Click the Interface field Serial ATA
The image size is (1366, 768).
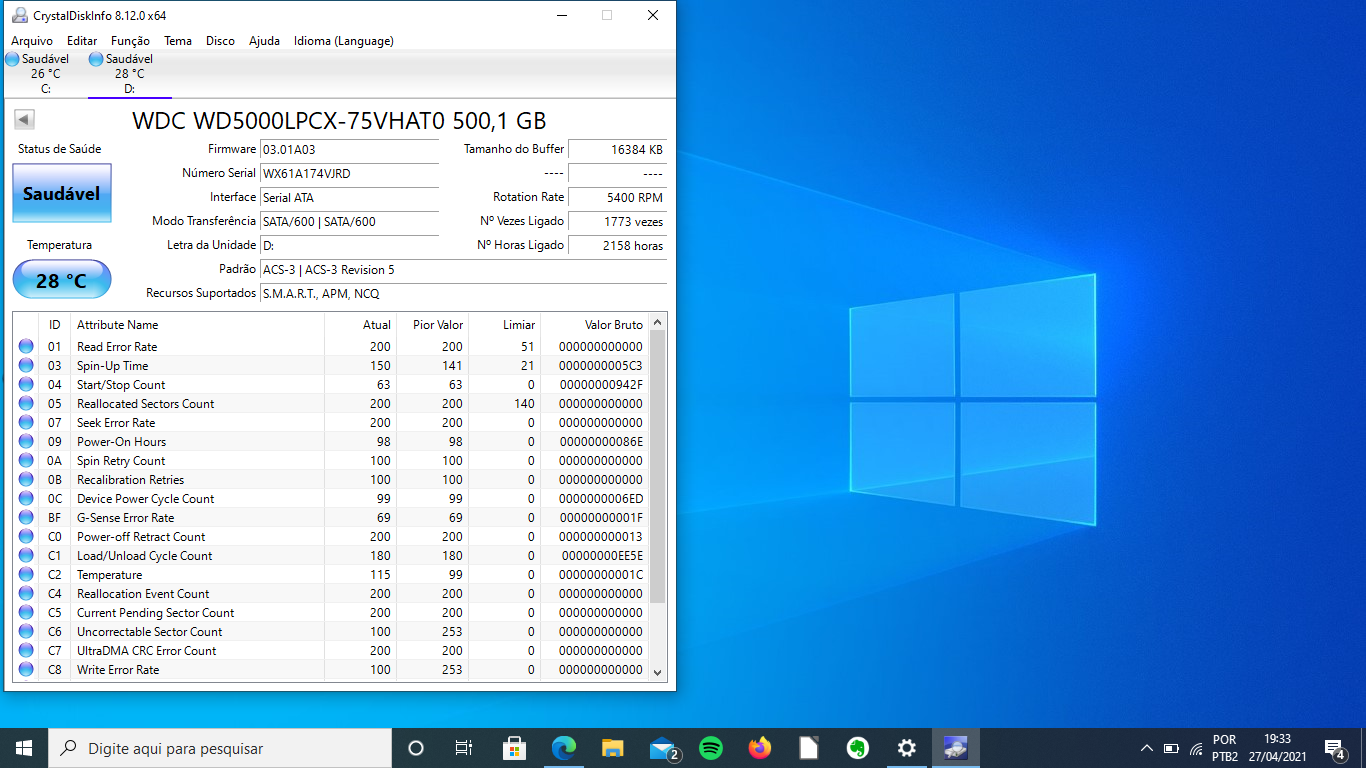tap(349, 197)
